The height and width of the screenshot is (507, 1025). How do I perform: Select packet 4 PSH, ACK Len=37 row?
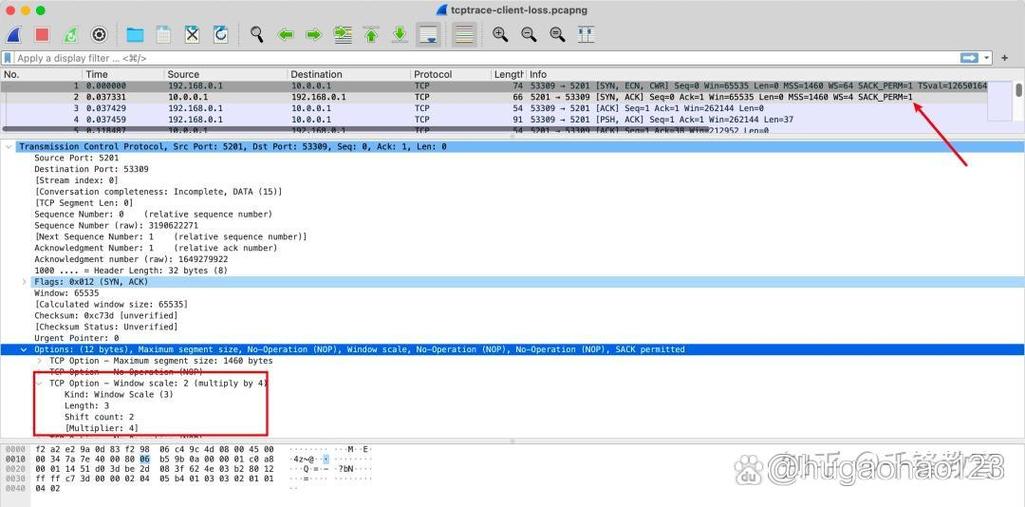pos(494,120)
